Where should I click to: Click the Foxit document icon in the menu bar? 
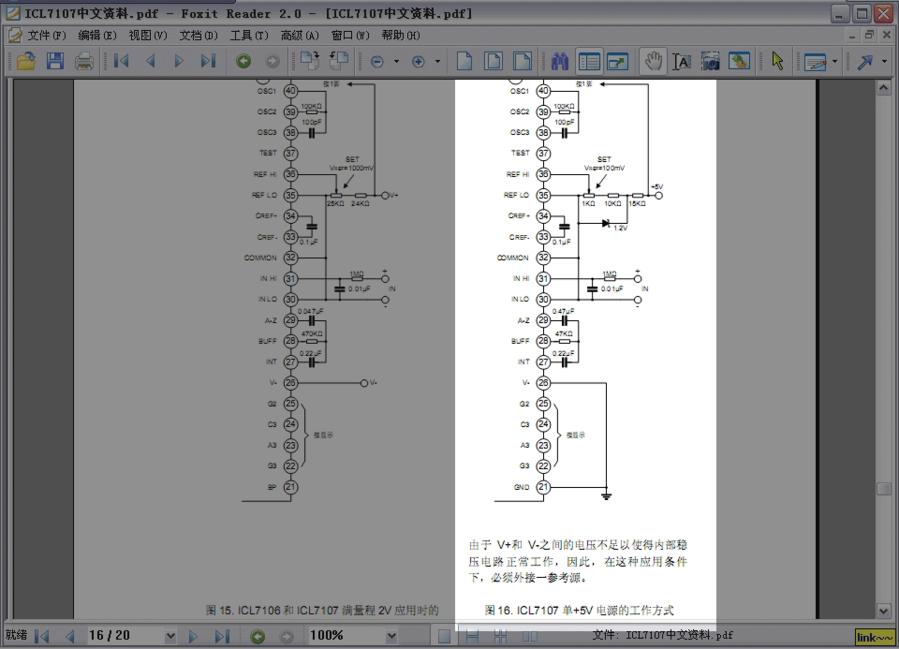pyautogui.click(x=15, y=36)
